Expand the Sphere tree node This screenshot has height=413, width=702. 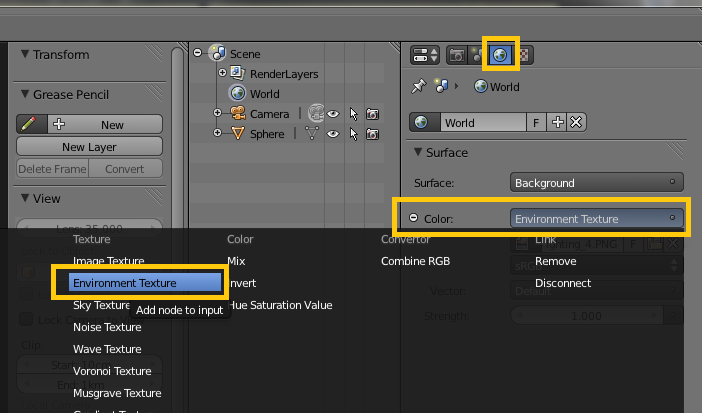click(217, 133)
